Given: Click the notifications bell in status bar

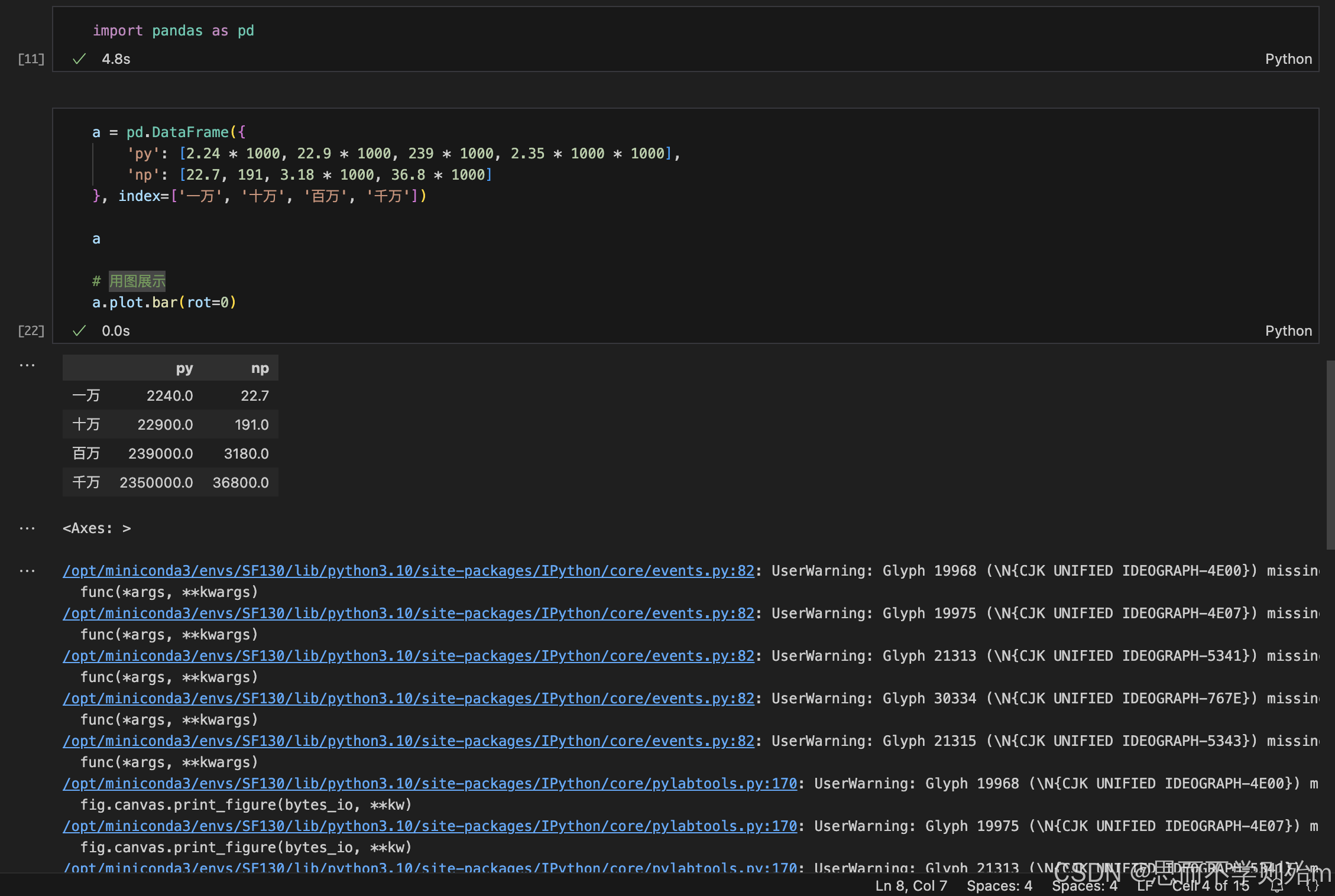Looking at the screenshot, I should [1277, 886].
